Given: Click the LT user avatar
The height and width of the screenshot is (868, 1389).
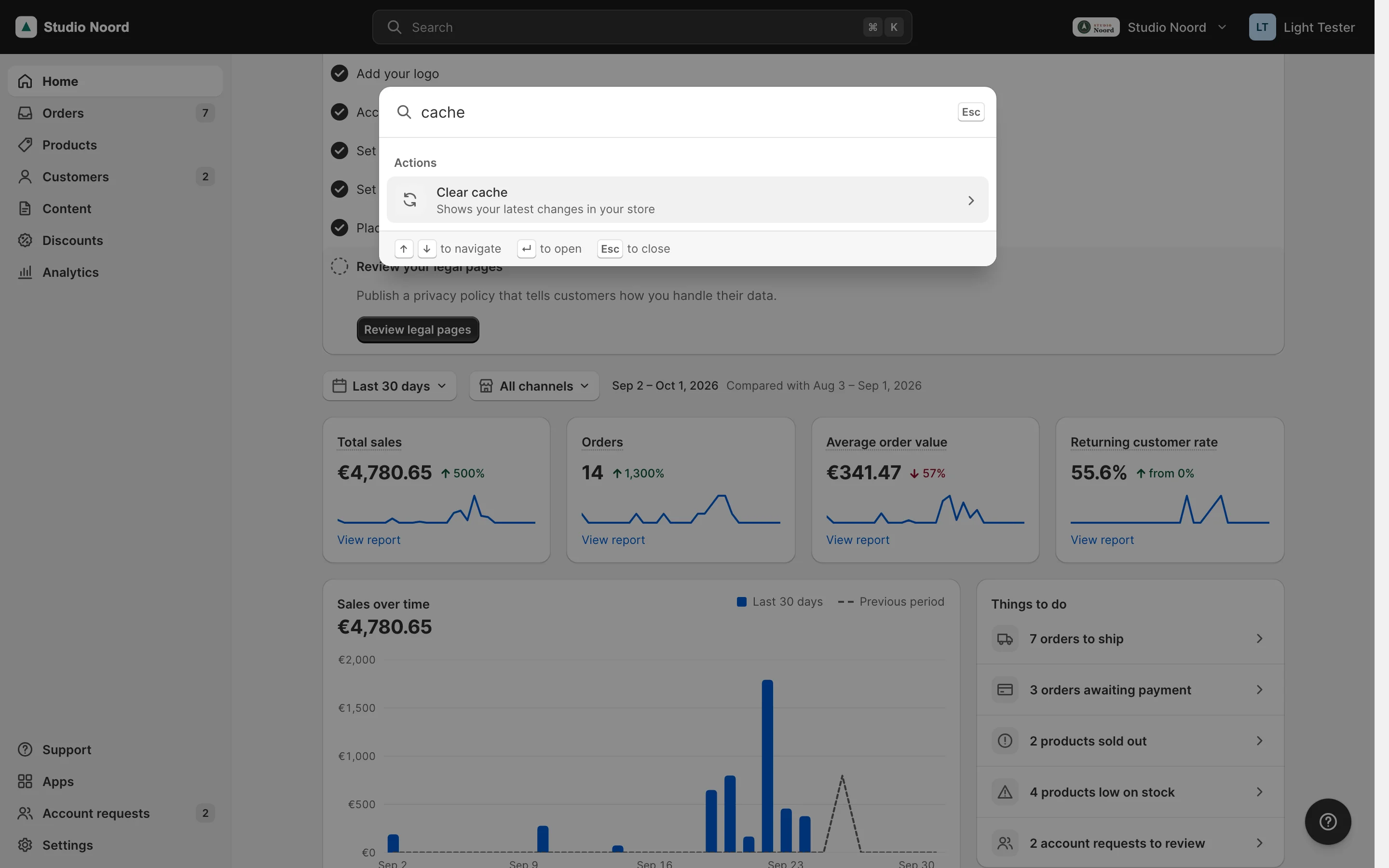Looking at the screenshot, I should (1262, 27).
